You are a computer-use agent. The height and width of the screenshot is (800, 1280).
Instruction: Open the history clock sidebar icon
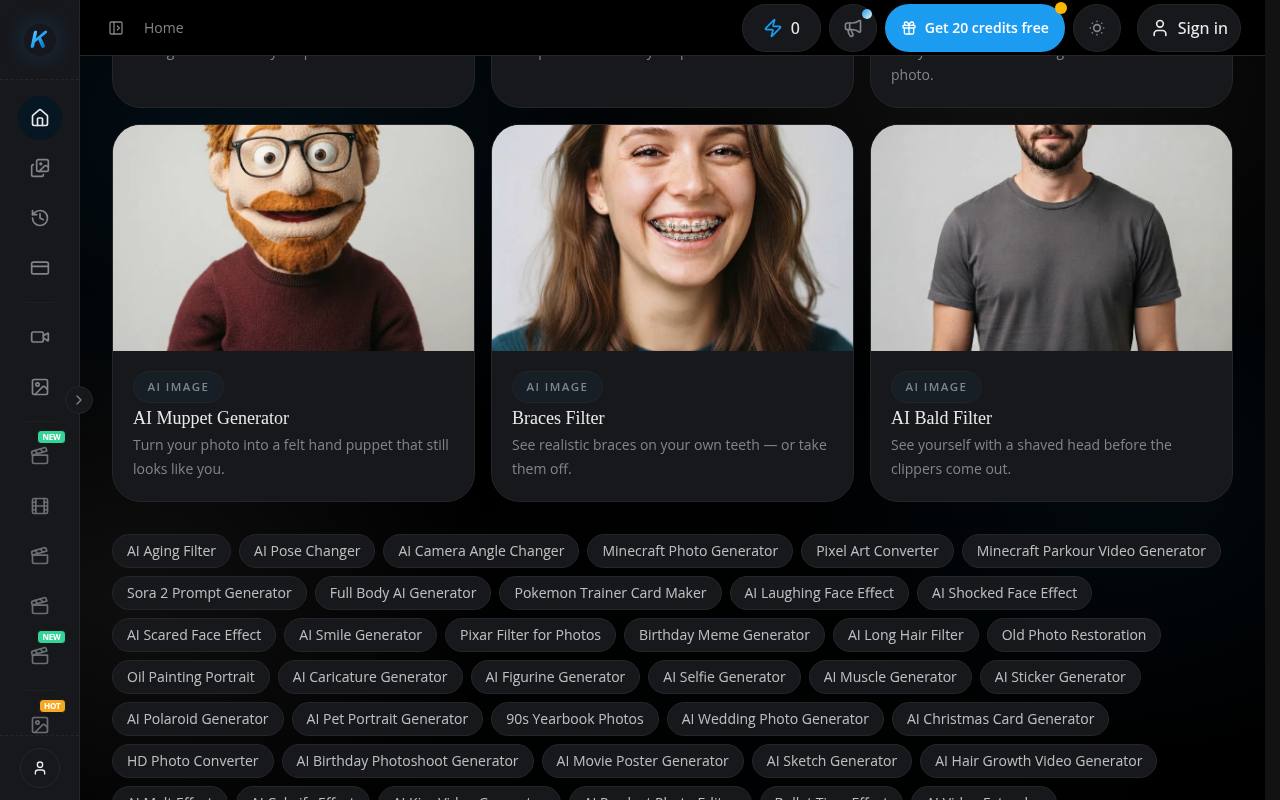(x=40, y=218)
